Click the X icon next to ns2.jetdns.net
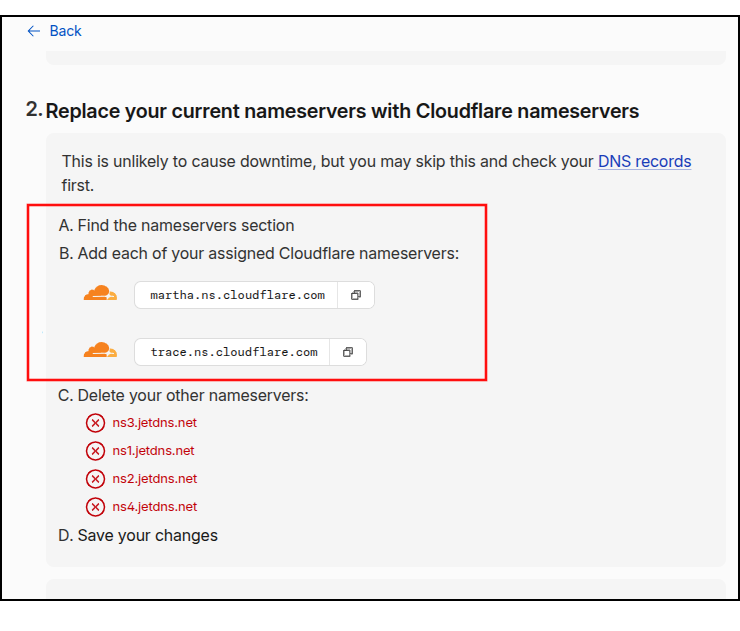Image resolution: width=740 pixels, height=631 pixels. coord(95,479)
